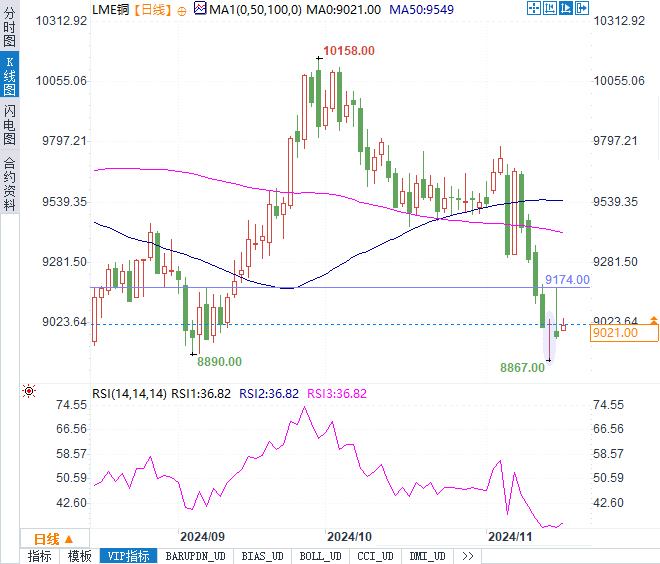
Task: Choose the BIAS_UD indicator
Action: click(262, 556)
